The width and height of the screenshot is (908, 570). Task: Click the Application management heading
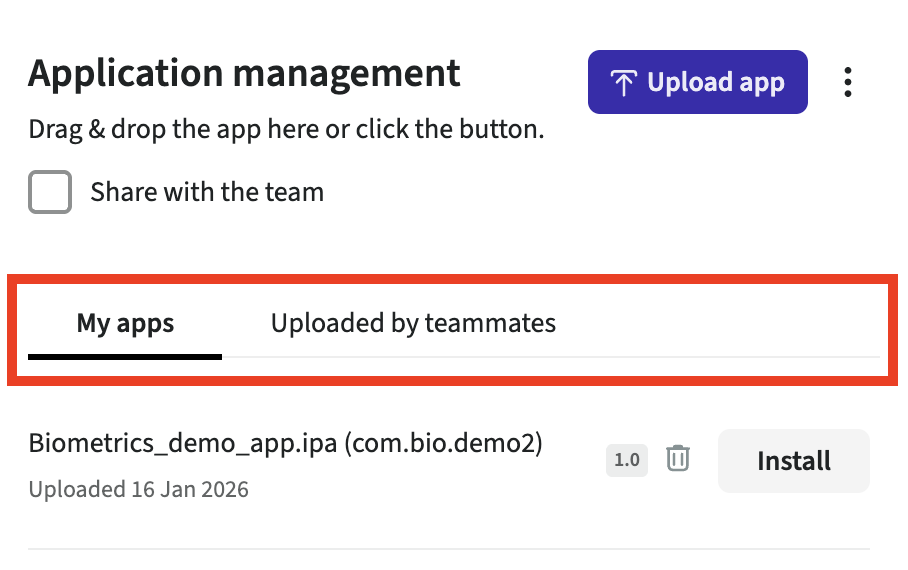244,74
